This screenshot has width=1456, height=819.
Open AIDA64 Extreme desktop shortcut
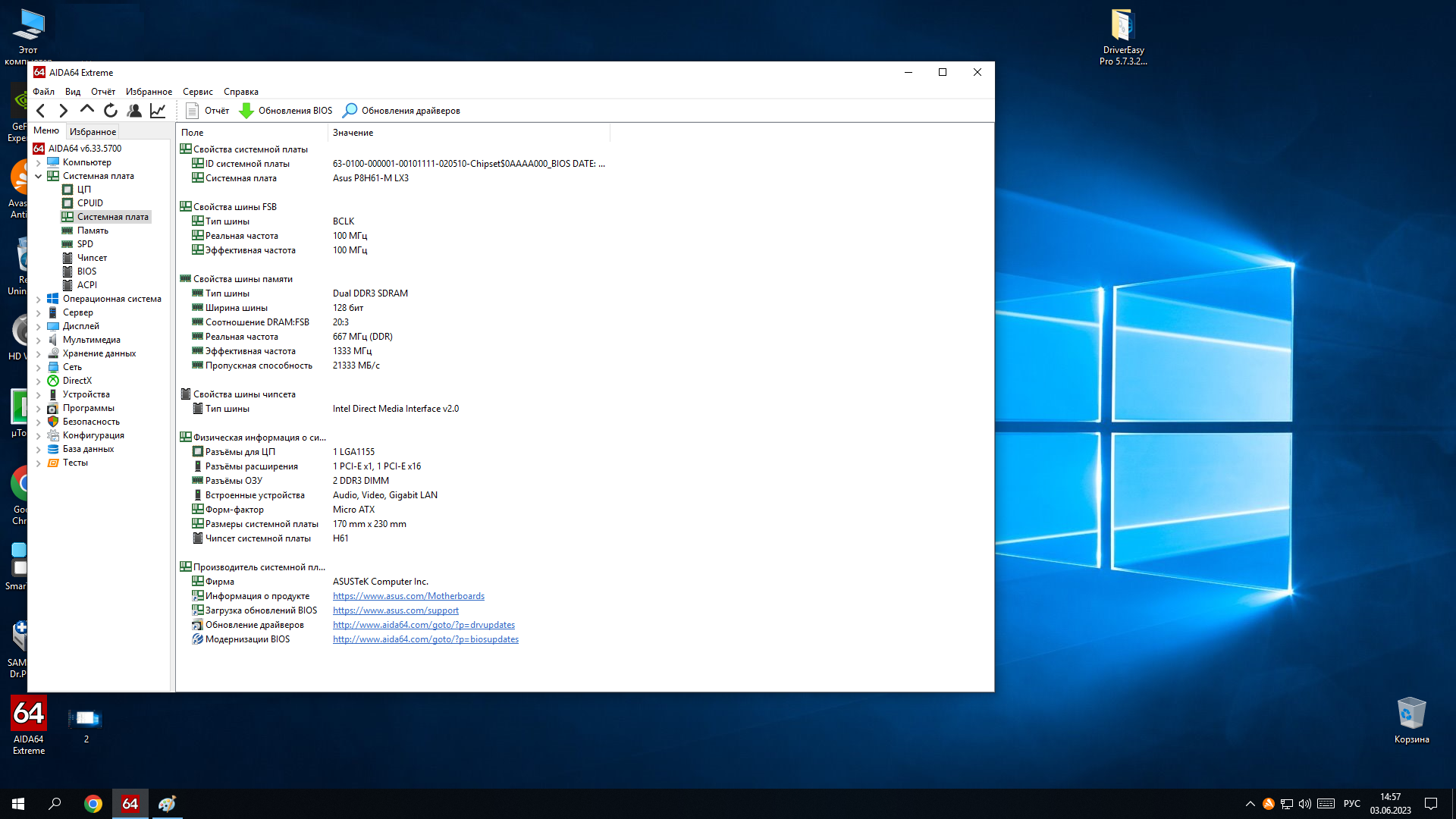click(x=29, y=725)
